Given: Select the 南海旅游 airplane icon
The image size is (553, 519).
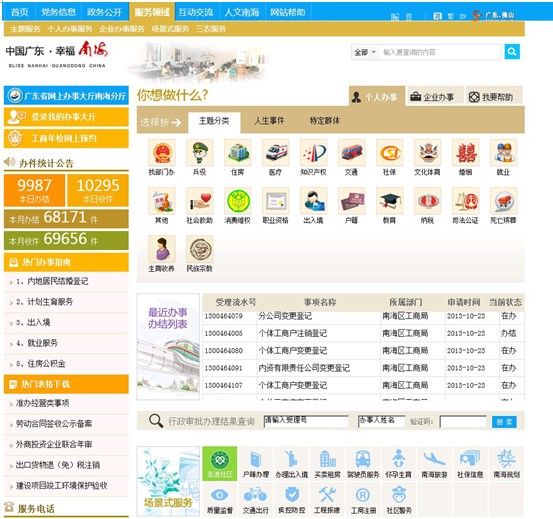Looking at the screenshot, I should point(434,463).
